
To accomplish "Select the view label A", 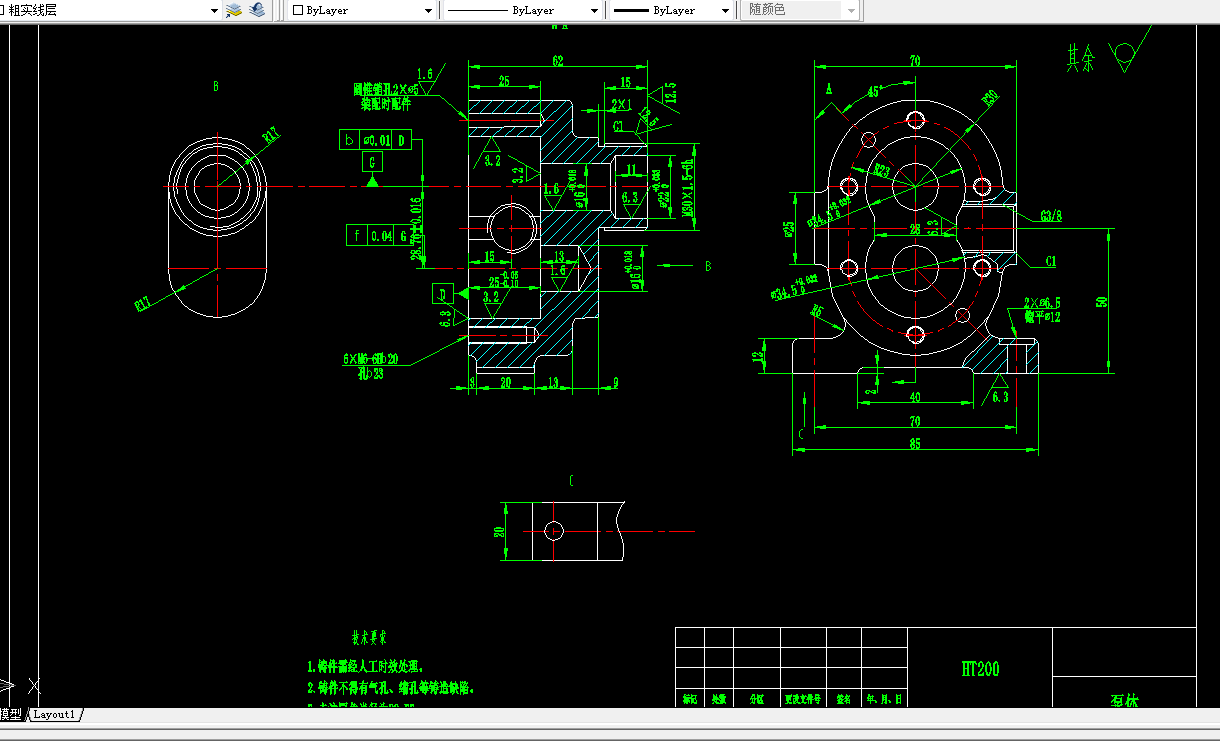I will (829, 89).
